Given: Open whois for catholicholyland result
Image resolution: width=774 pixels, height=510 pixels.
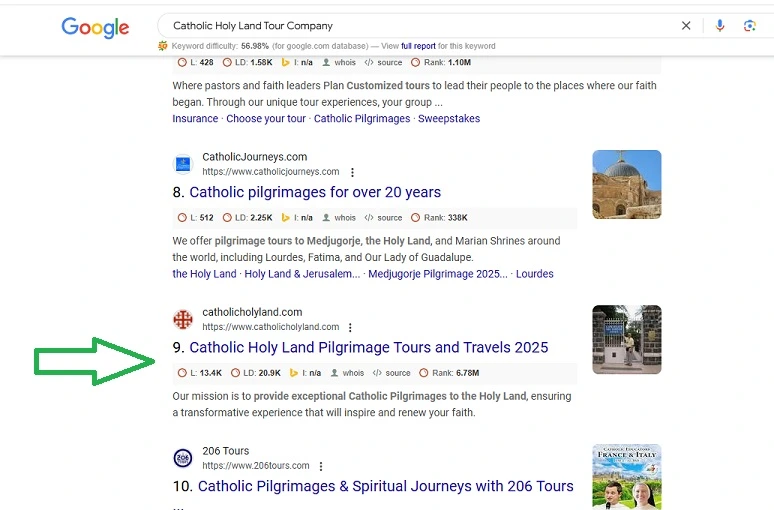Looking at the screenshot, I should pos(347,373).
